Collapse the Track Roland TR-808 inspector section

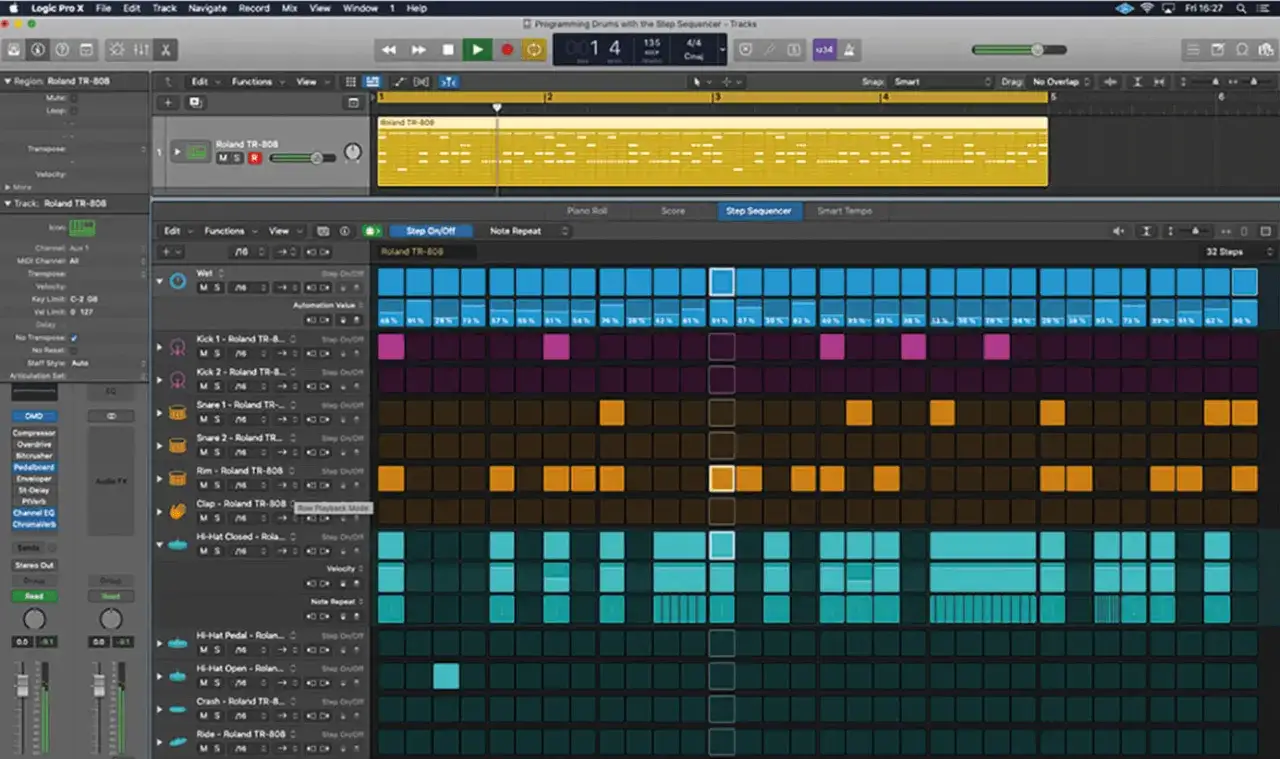click(8, 203)
